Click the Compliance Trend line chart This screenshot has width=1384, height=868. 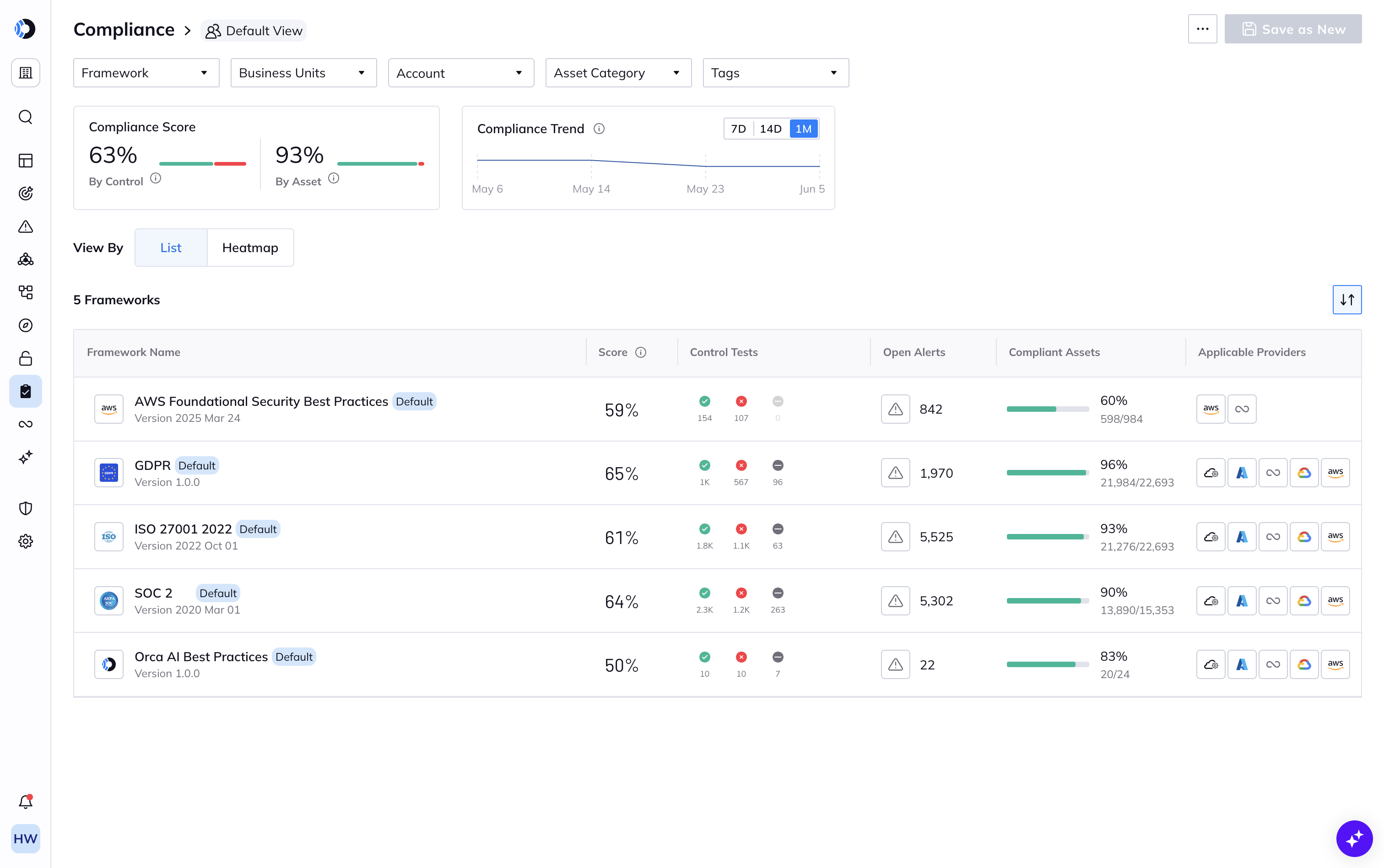point(648,166)
